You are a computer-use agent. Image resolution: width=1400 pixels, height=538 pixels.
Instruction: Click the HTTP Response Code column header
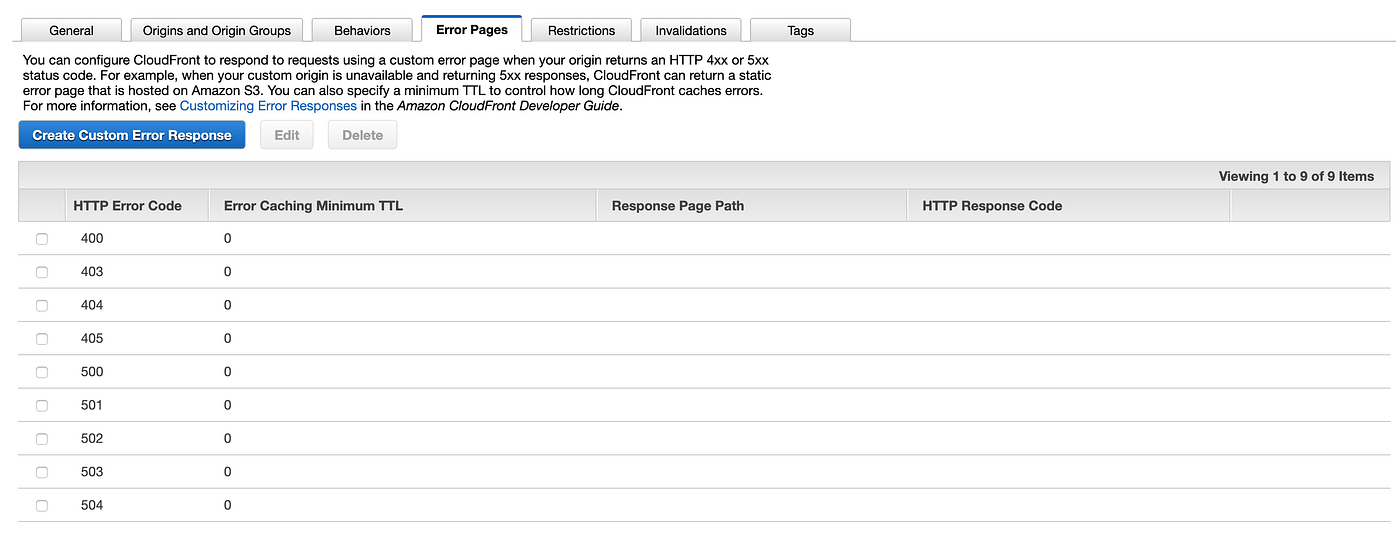(x=1068, y=205)
